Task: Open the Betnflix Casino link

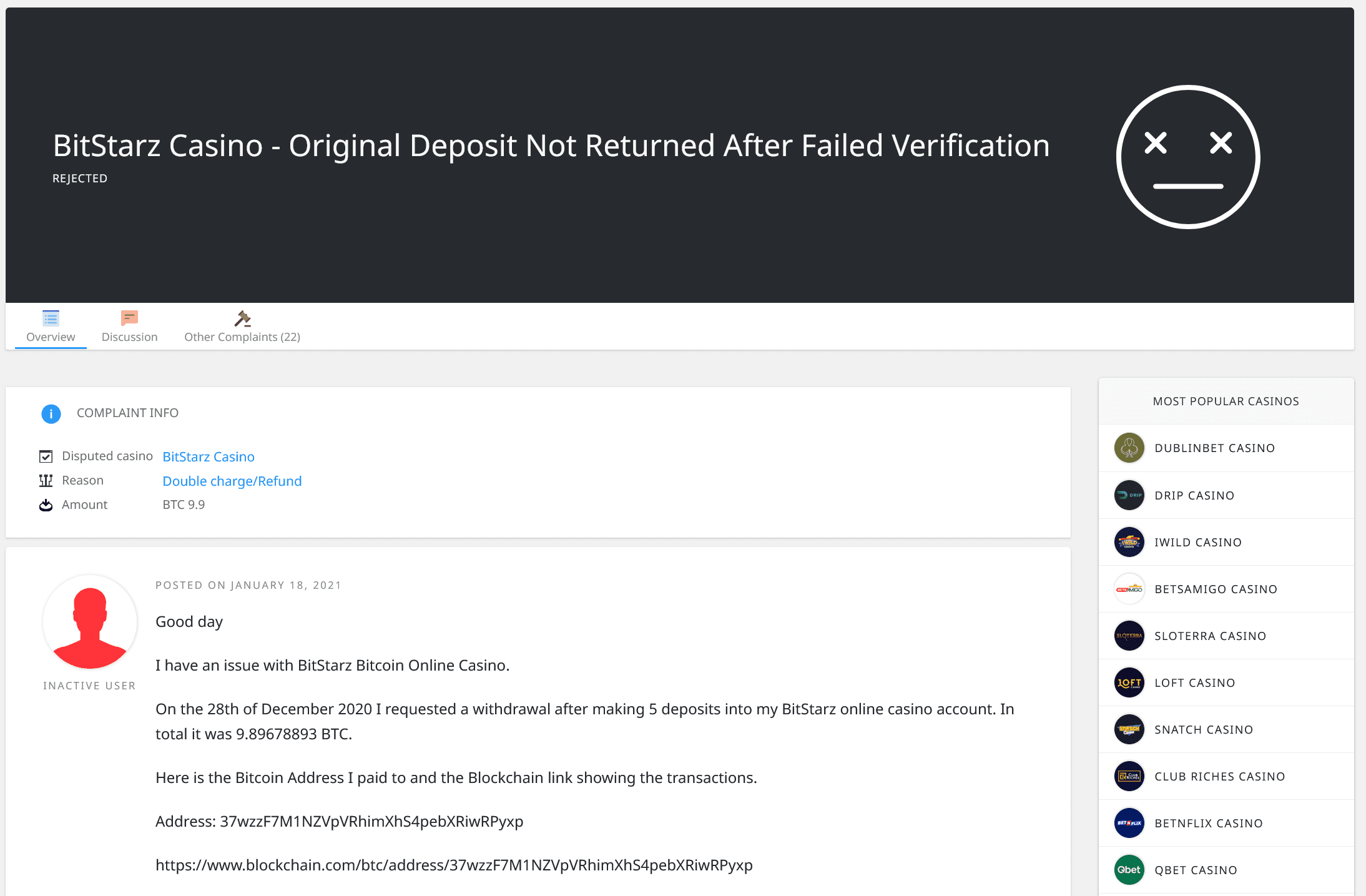Action: (x=1209, y=824)
